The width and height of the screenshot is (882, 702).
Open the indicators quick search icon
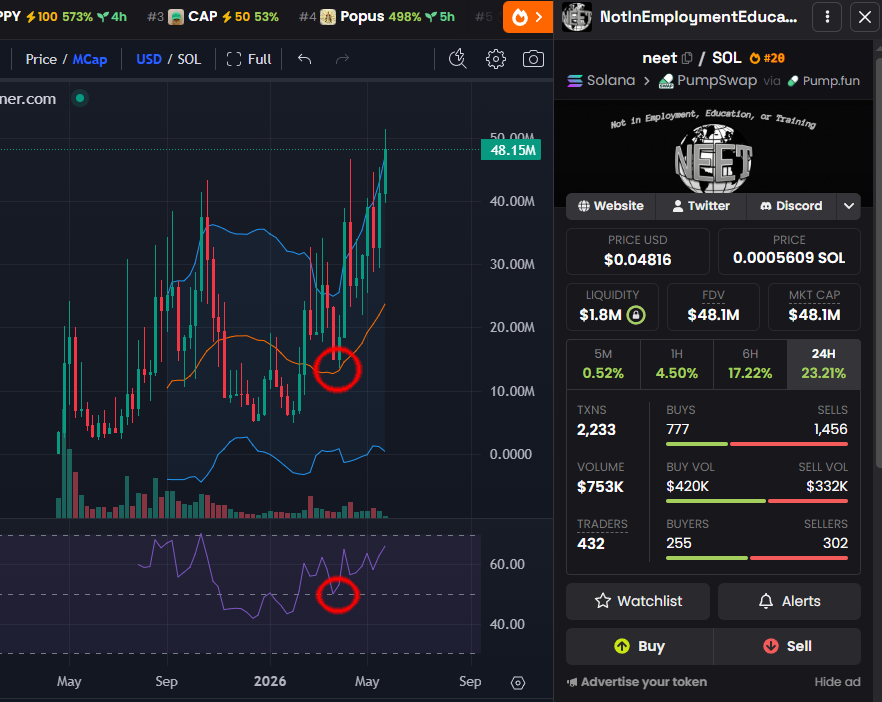click(x=458, y=59)
